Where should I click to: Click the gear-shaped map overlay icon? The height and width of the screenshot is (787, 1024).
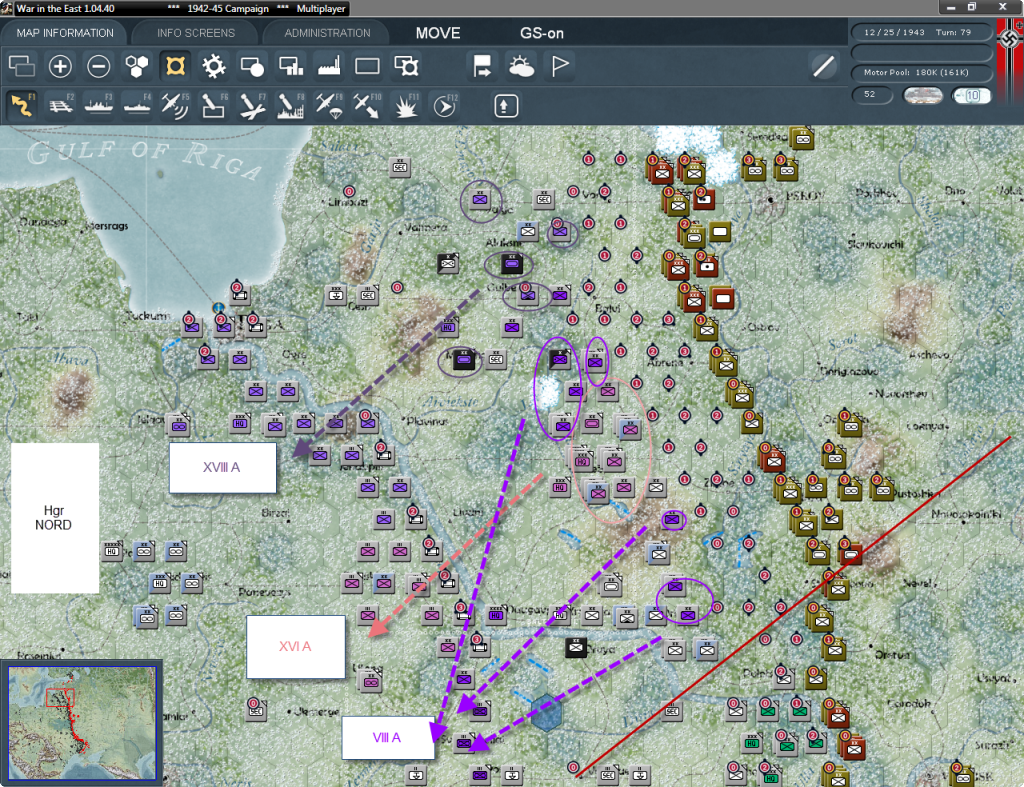(214, 66)
